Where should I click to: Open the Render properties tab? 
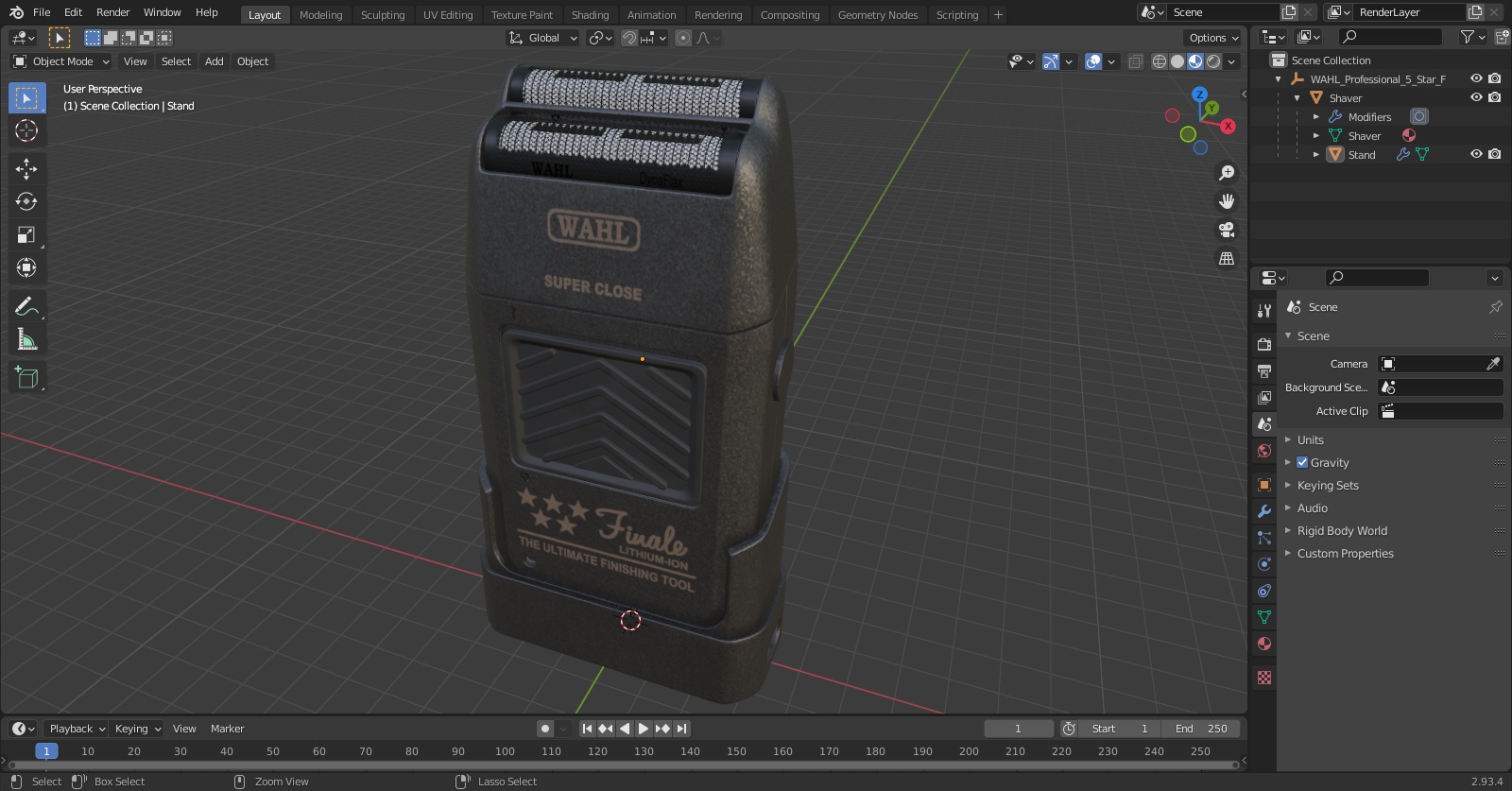coord(1264,344)
